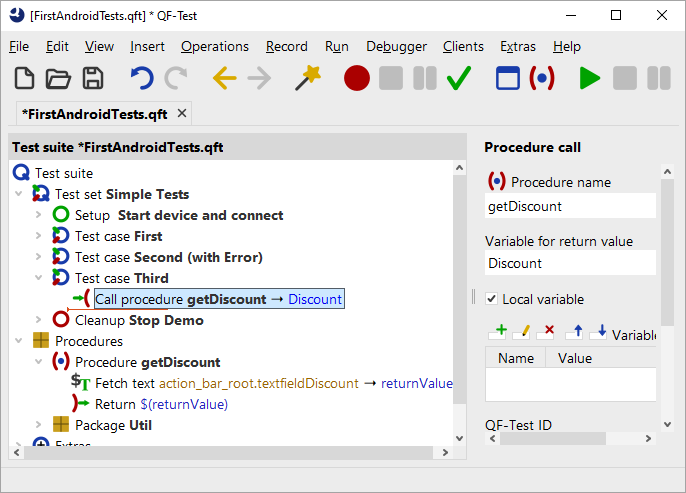
Task: Select the Return $(returnValue) tree node
Action: tap(160, 404)
